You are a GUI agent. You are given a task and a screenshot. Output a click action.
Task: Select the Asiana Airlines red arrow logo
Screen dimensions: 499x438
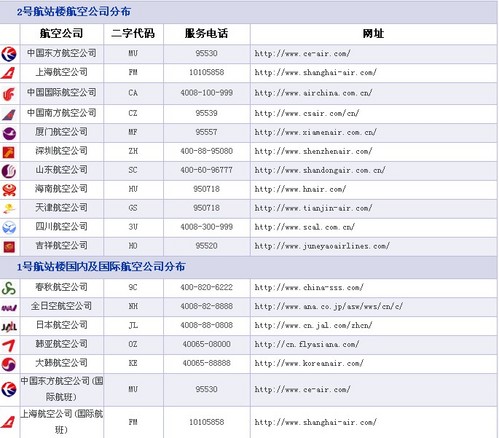9,345
